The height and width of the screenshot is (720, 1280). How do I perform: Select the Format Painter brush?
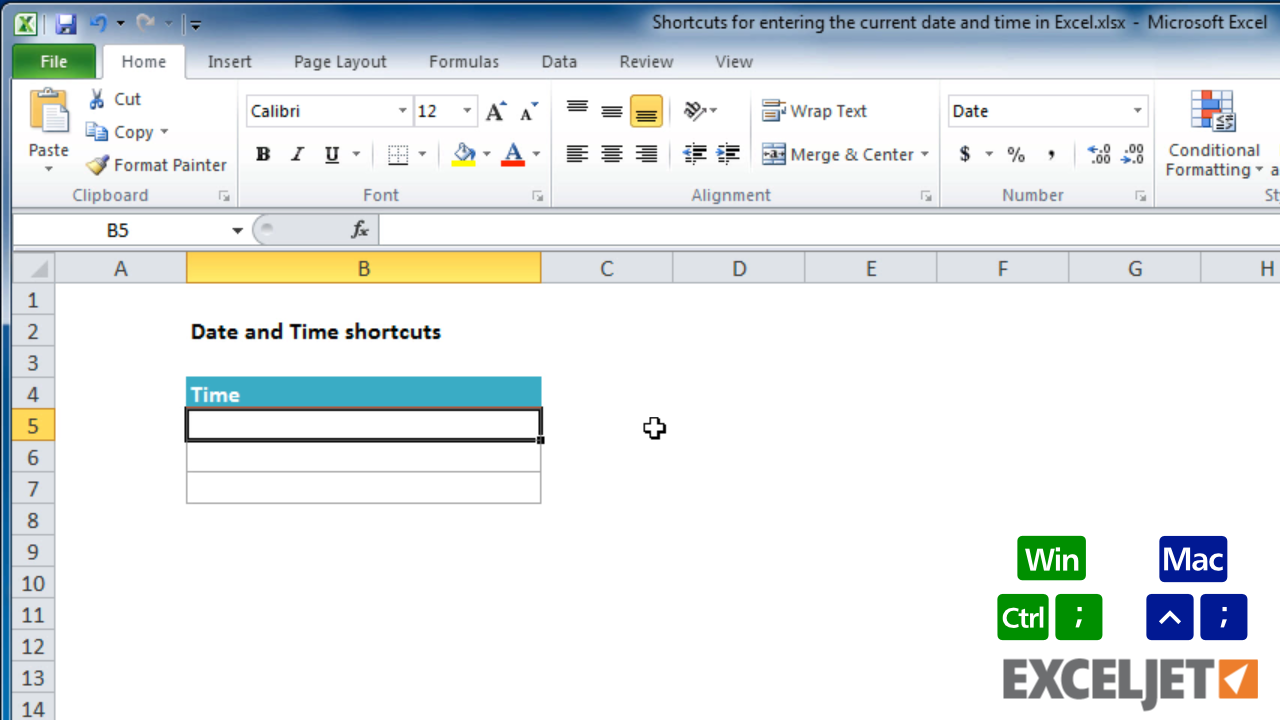tap(97, 165)
